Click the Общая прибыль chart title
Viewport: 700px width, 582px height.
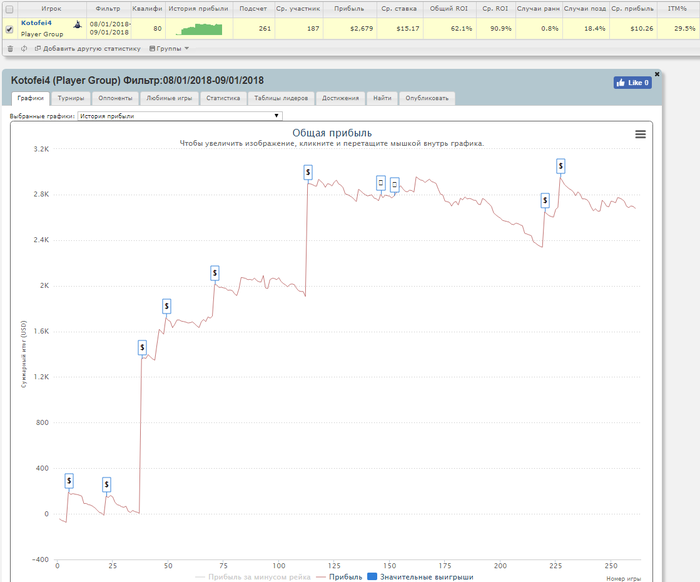click(332, 133)
